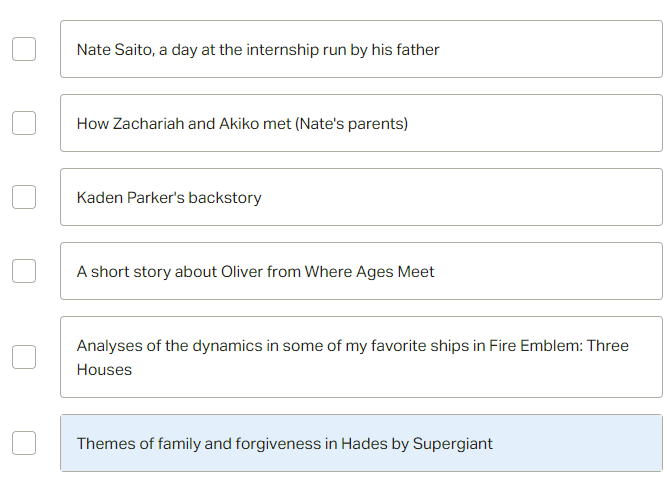The image size is (667, 489).
Task: Tick the checkbox for Zachariah and Akiko
Action: (24, 123)
